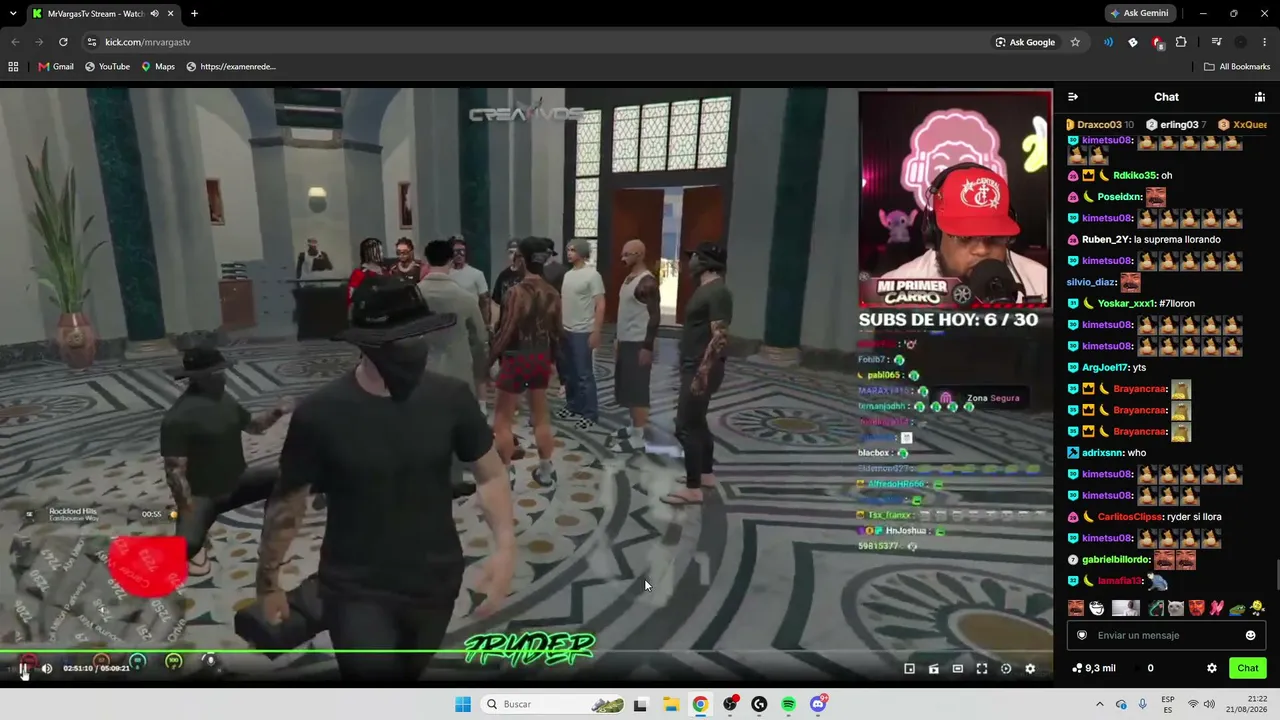This screenshot has width=1280, height=720.
Task: Open the chat users list icon
Action: (x=1260, y=97)
